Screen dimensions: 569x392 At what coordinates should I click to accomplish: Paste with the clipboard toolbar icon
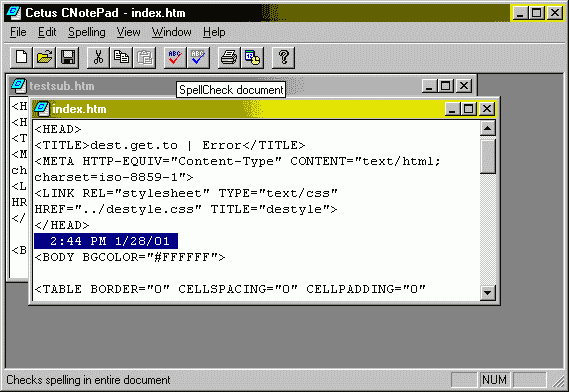click(x=144, y=57)
